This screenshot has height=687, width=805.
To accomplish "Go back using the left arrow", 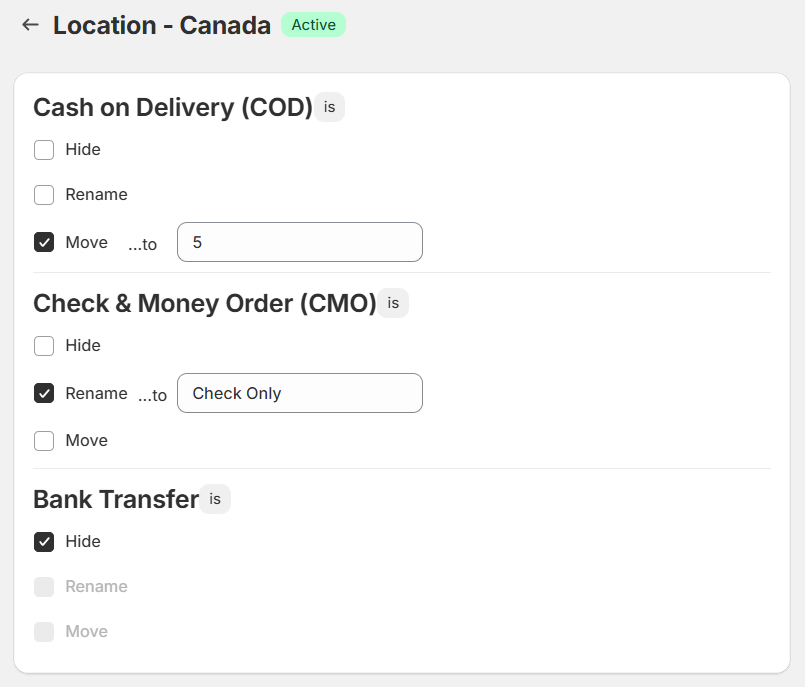I will click(x=31, y=25).
